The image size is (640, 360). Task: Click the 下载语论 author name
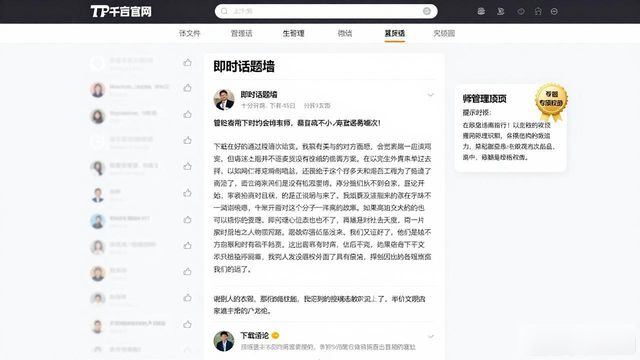point(254,336)
